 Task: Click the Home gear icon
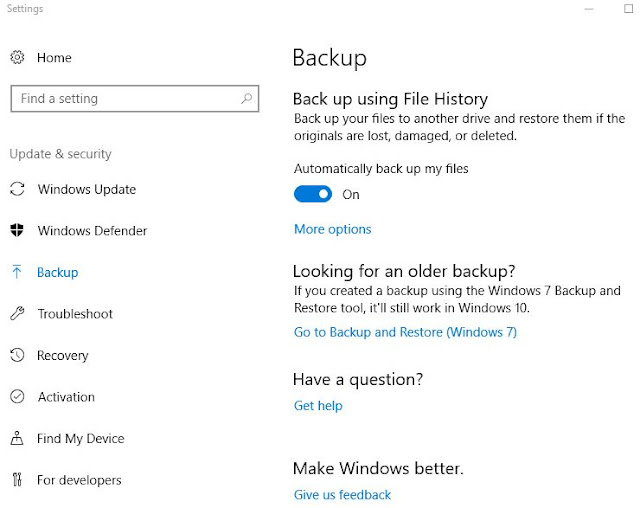(17, 58)
